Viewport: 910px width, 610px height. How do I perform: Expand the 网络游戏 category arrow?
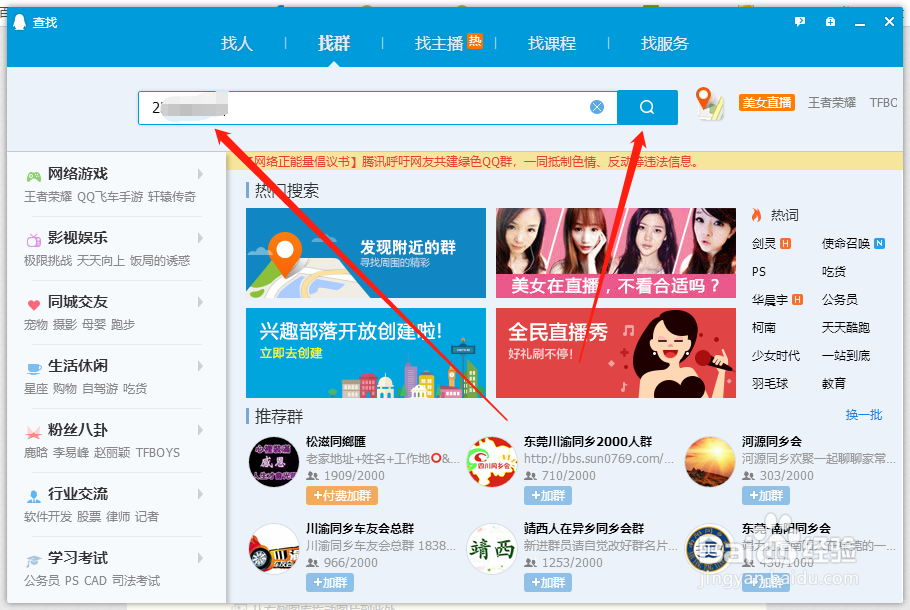200,174
